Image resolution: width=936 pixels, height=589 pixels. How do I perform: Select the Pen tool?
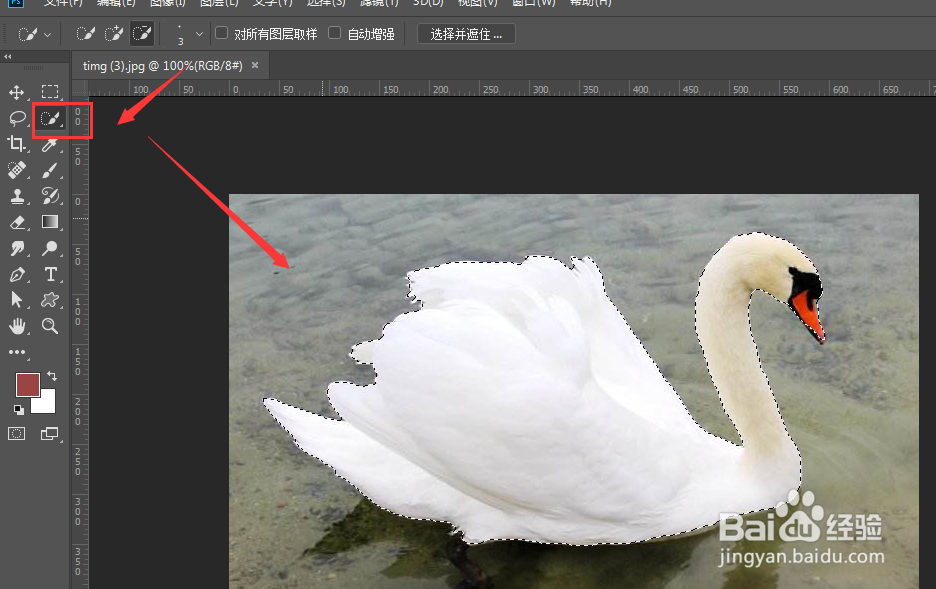tap(17, 274)
